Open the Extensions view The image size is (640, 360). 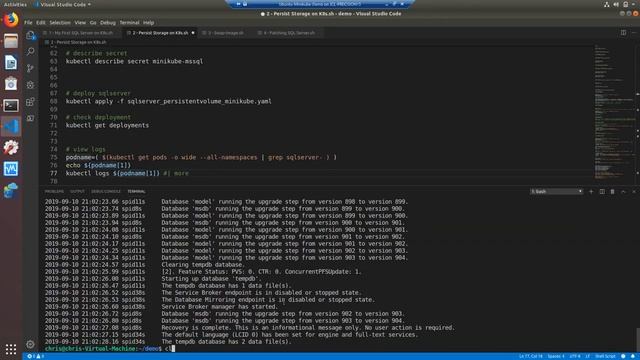(31, 102)
